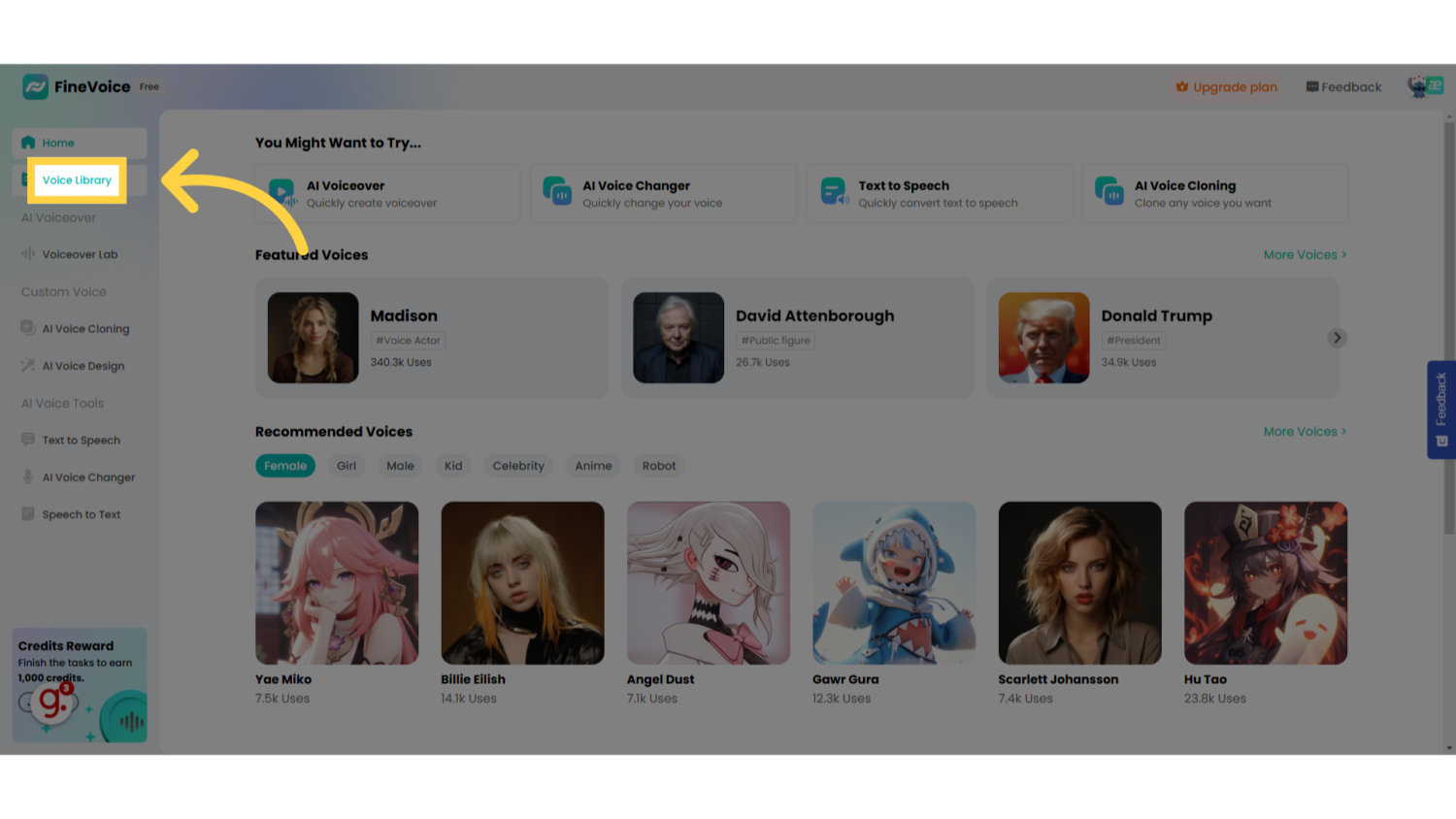Open the AI Voiceover card icon

point(281,193)
